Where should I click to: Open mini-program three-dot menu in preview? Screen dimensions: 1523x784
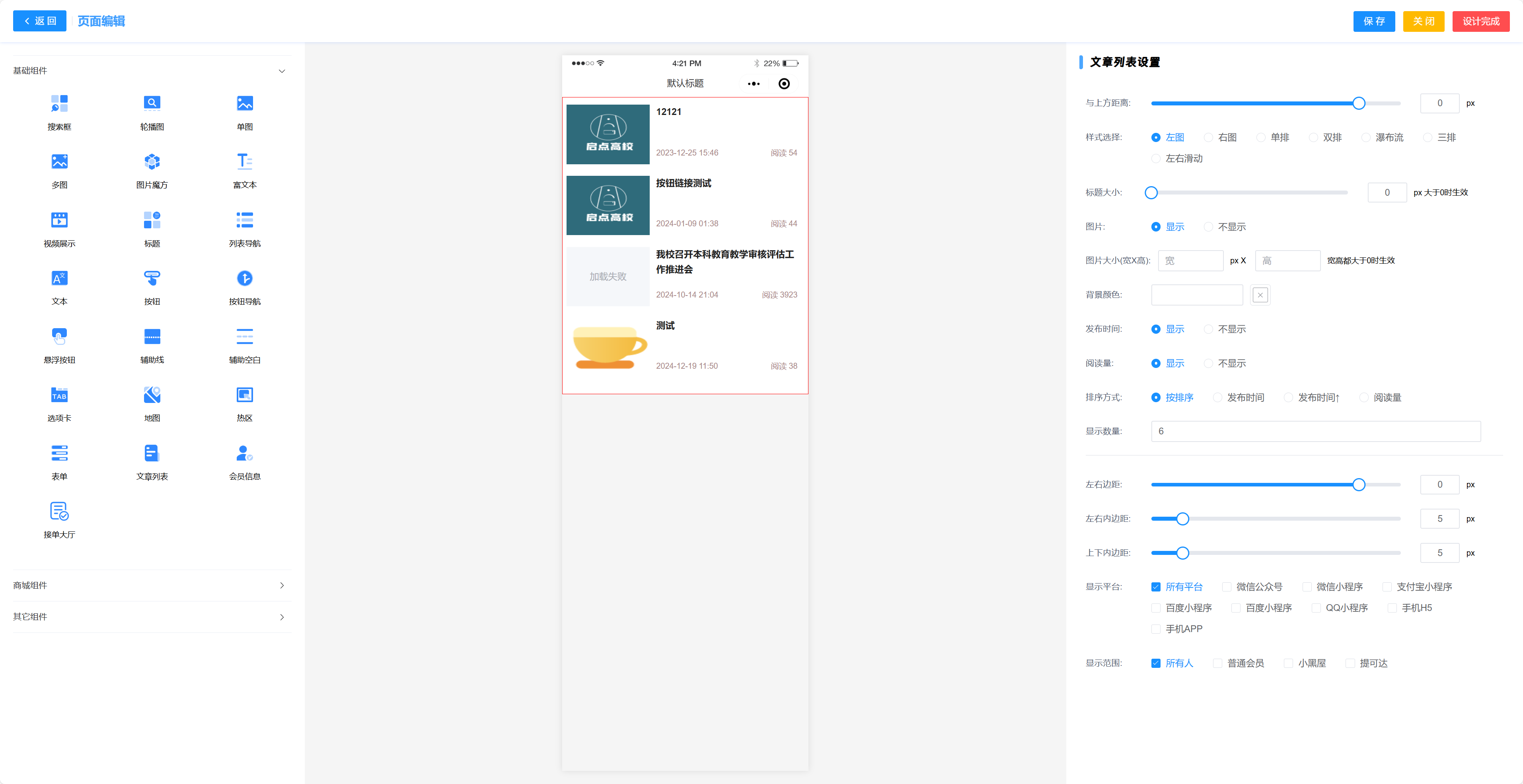coord(753,84)
